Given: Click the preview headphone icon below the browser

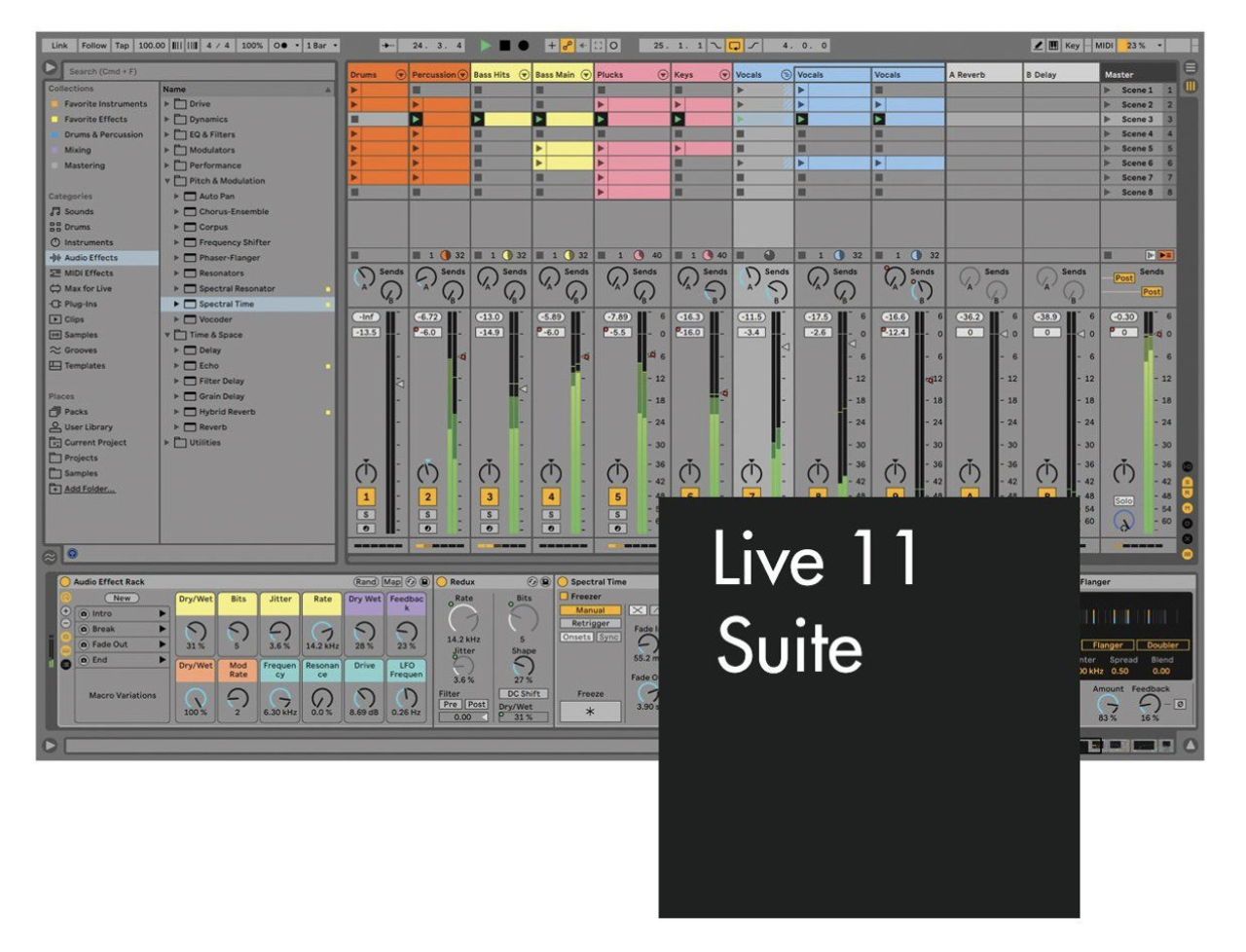Looking at the screenshot, I should coord(72,554).
